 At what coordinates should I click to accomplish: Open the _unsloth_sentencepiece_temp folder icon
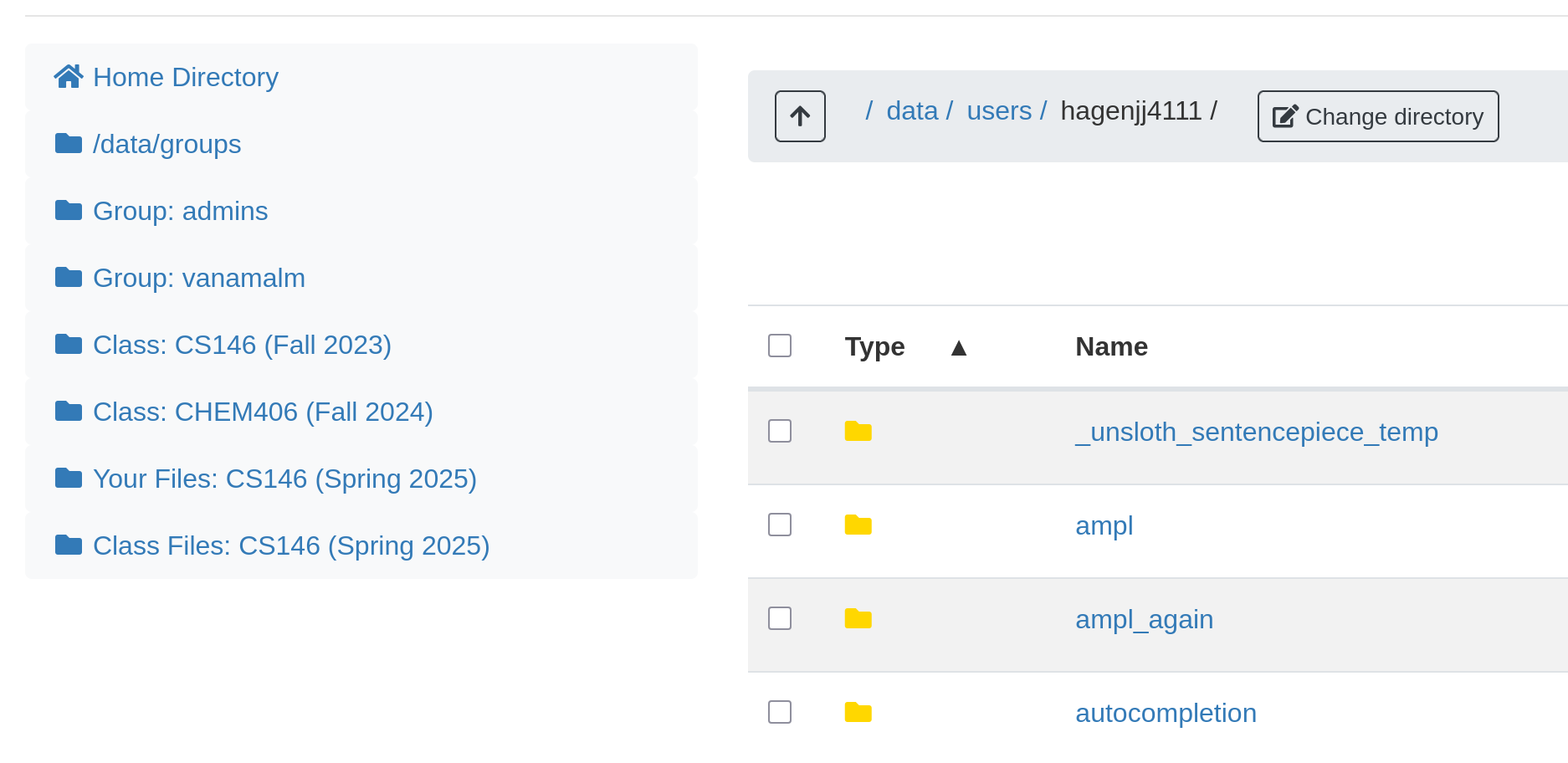[858, 431]
